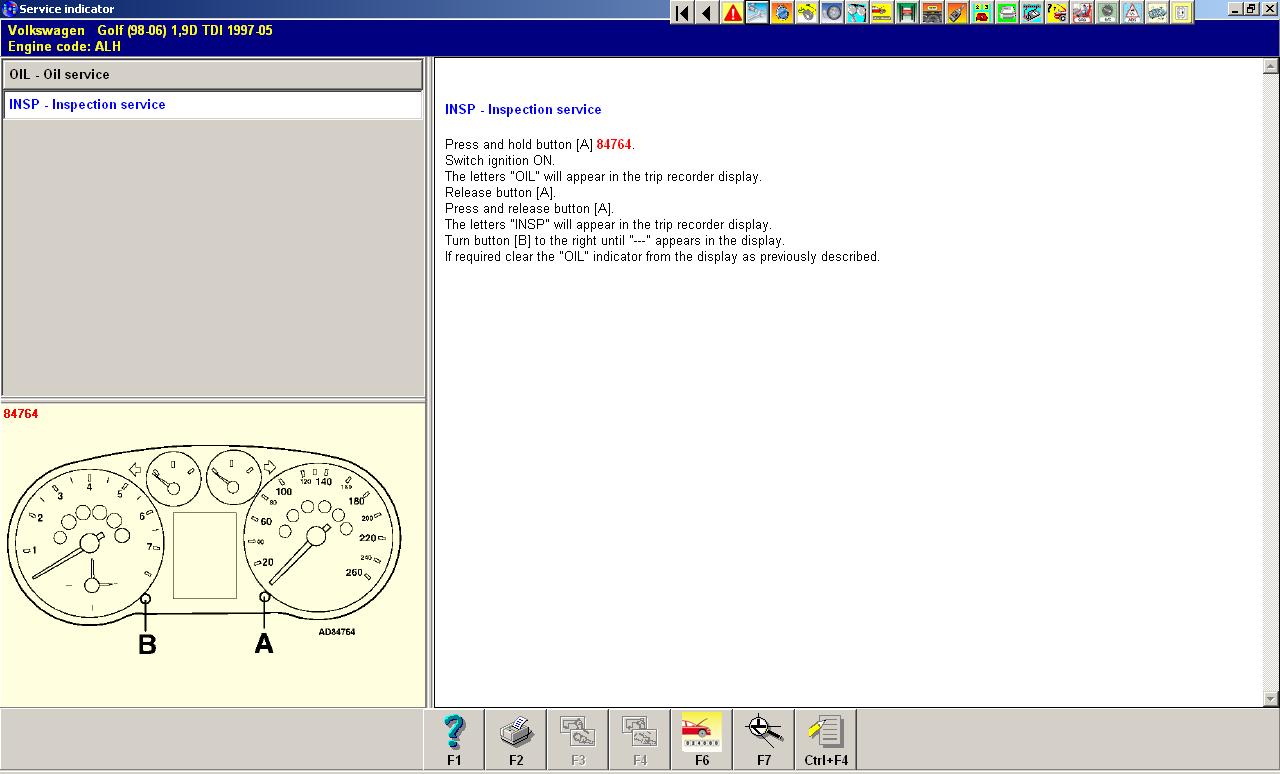Screen dimensions: 1280x774
Task: Open the pale yellow page toolbar icon
Action: pyautogui.click(x=1182, y=13)
